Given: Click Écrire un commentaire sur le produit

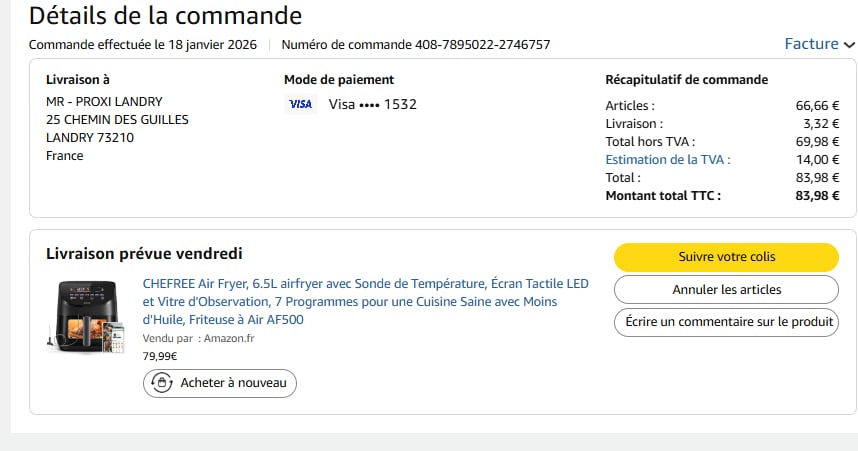Looking at the screenshot, I should point(726,323).
